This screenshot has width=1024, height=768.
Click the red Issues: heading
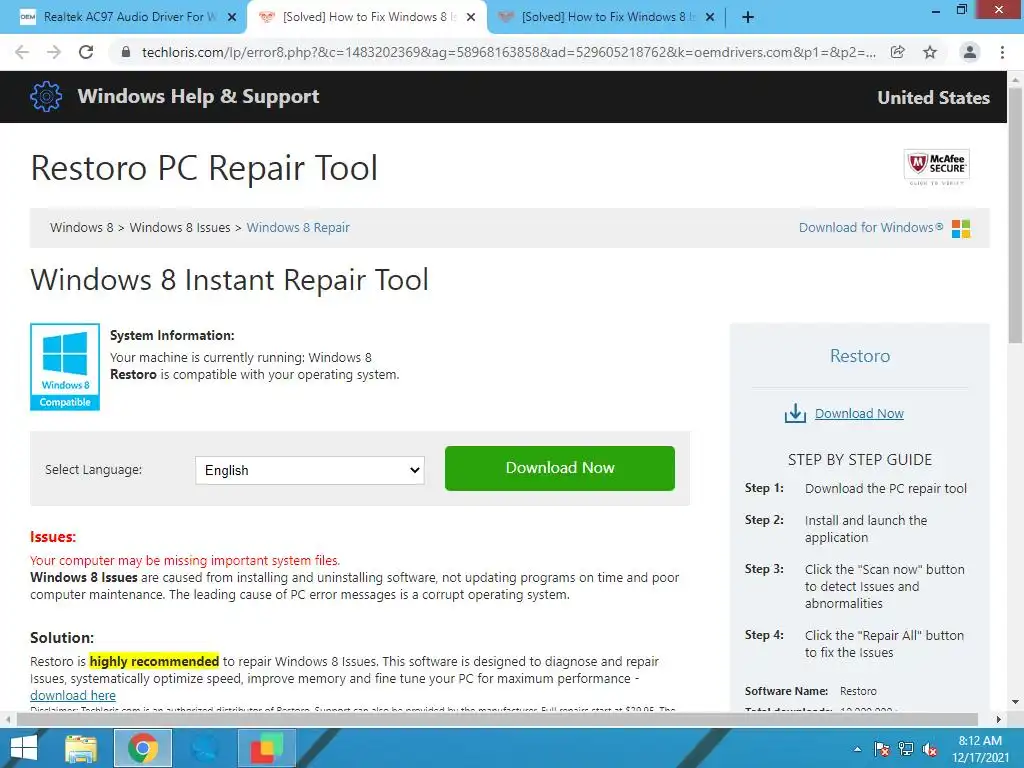coord(53,537)
